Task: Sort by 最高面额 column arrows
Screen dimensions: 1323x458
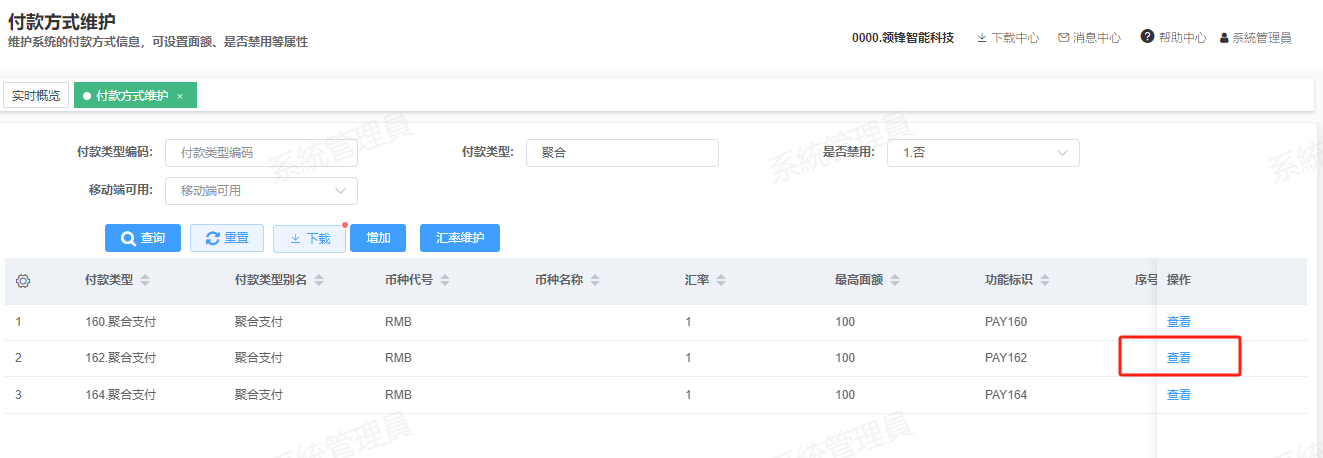Action: [895, 281]
